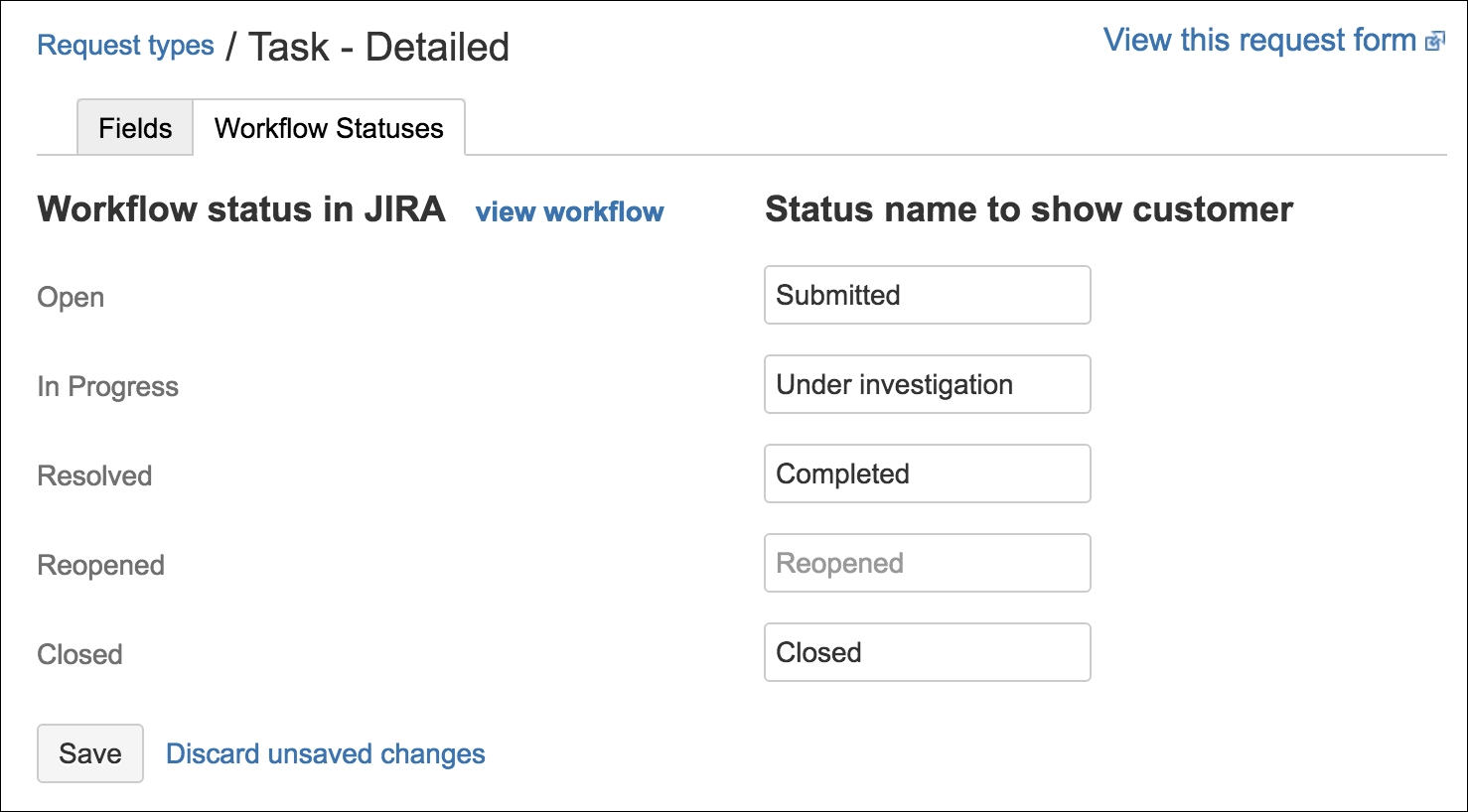Screen dimensions: 1468x812
Task: Select the Workflow Statuses tab
Action: point(329,127)
